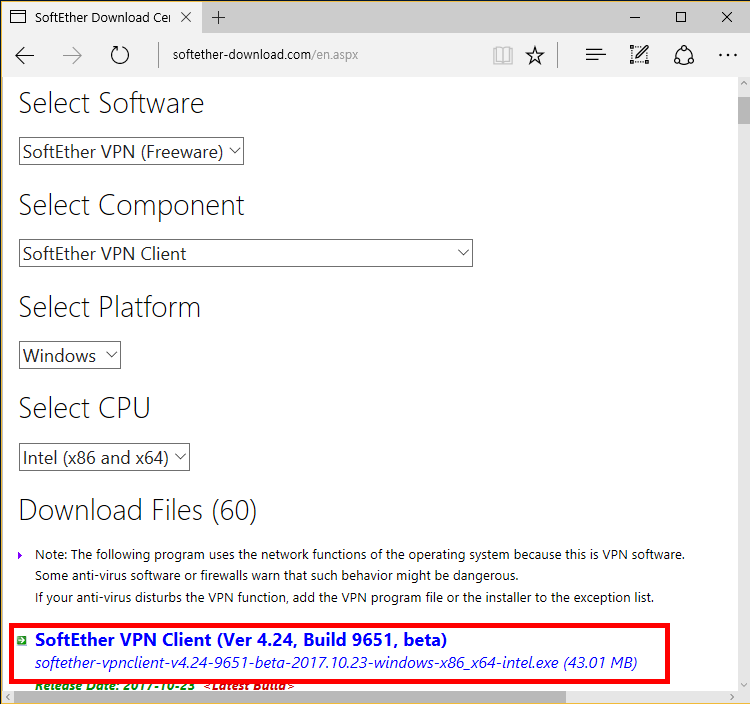Open a new tab with plus
Image resolution: width=750 pixels, height=704 pixels.
click(218, 18)
